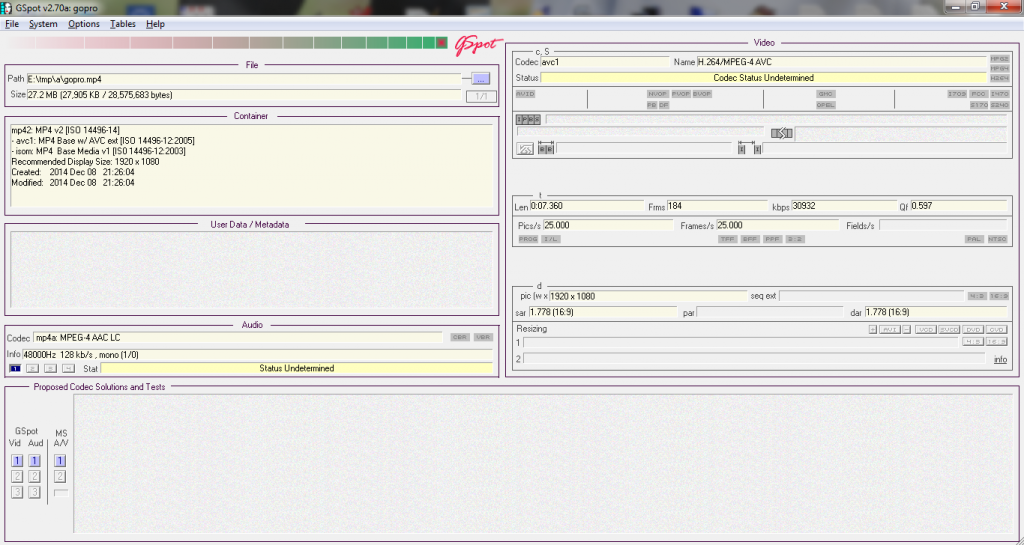Viewport: 1024px width, 545px height.
Task: Open the Tables menu
Action: tap(123, 24)
